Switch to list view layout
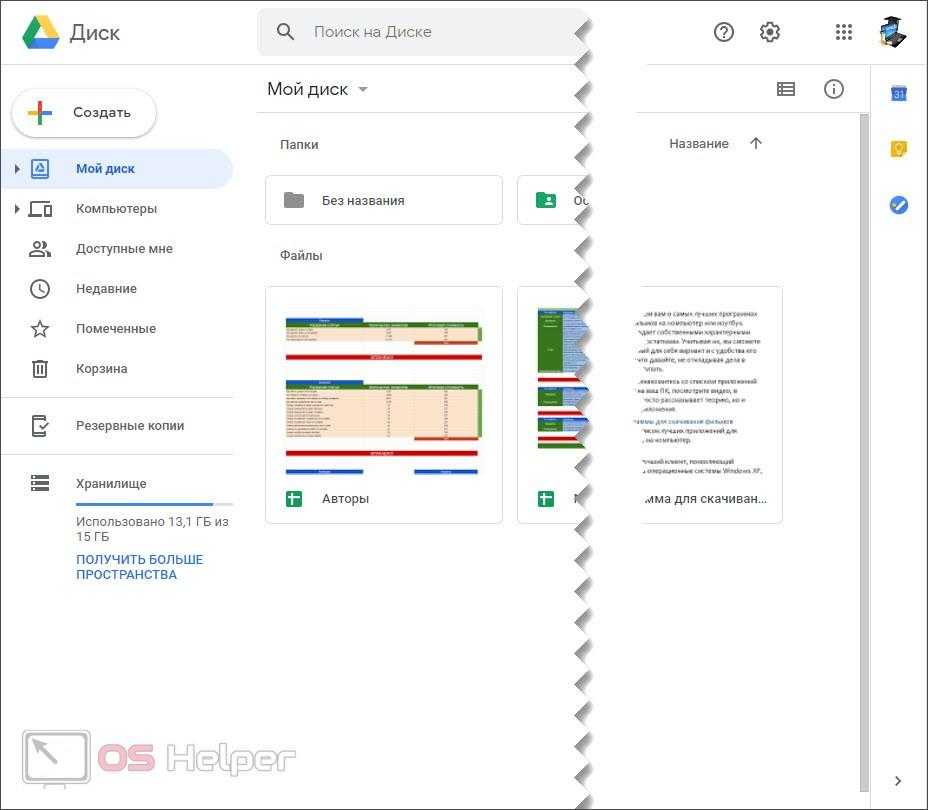Viewport: 928px width, 810px height. click(786, 89)
